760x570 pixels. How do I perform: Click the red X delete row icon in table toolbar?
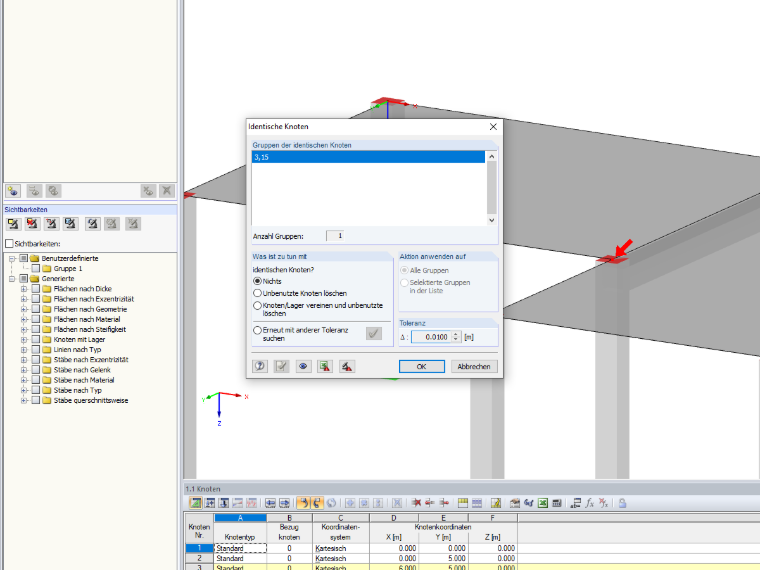(416, 503)
